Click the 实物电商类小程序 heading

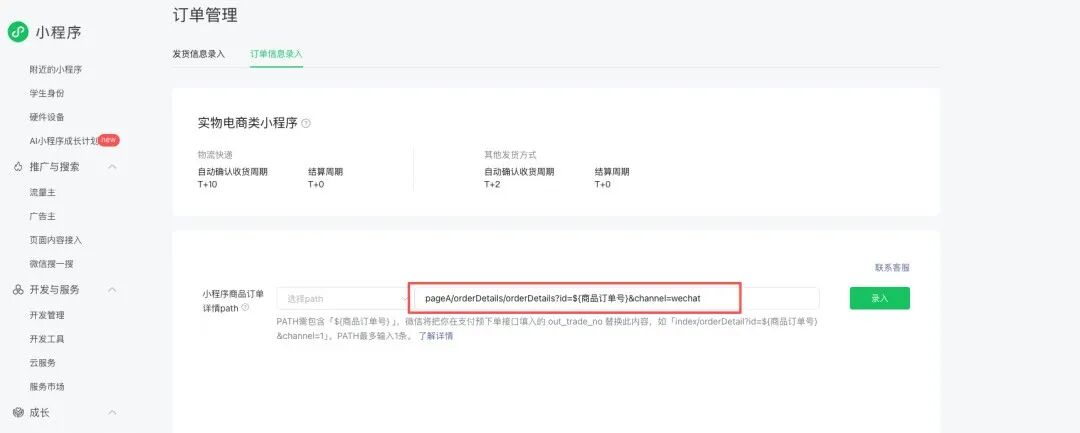(x=247, y=123)
